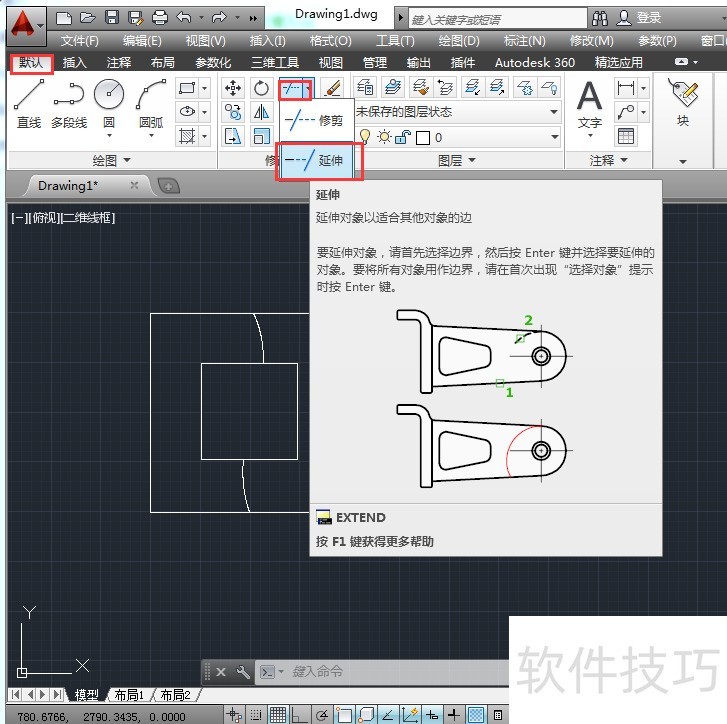The image size is (727, 724).
Task: Select the Rotate tool in Modify panel
Action: 261,88
